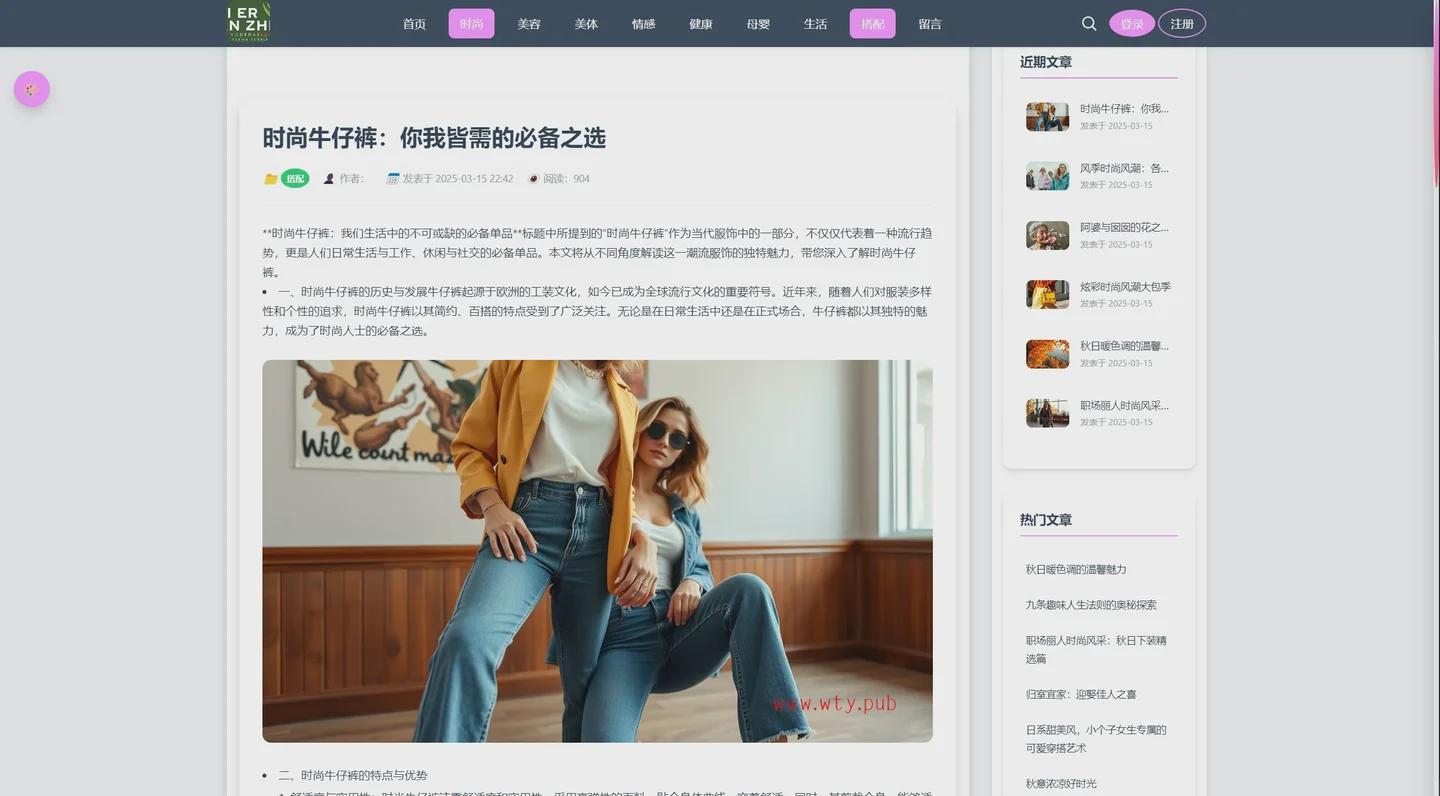Image resolution: width=1440 pixels, height=796 pixels.
Task: Click the eye icon beside read count
Action: [533, 179]
